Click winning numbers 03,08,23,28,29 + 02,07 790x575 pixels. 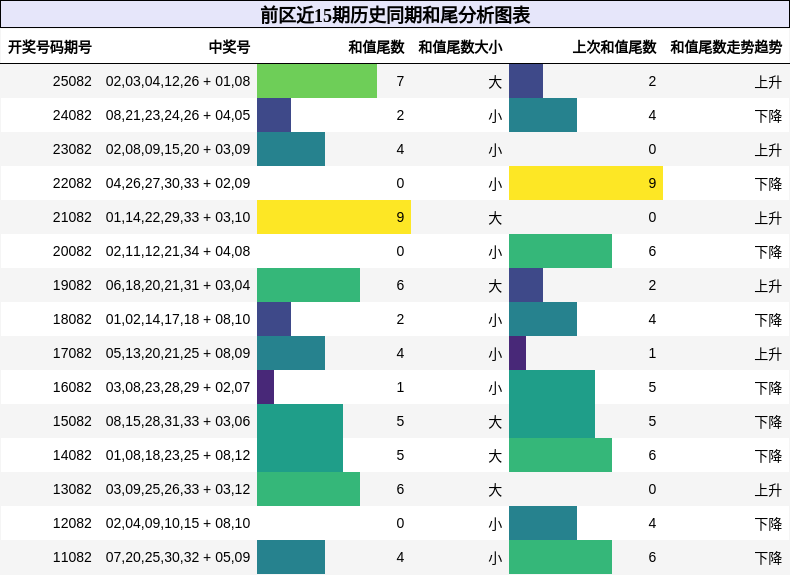coord(178,388)
